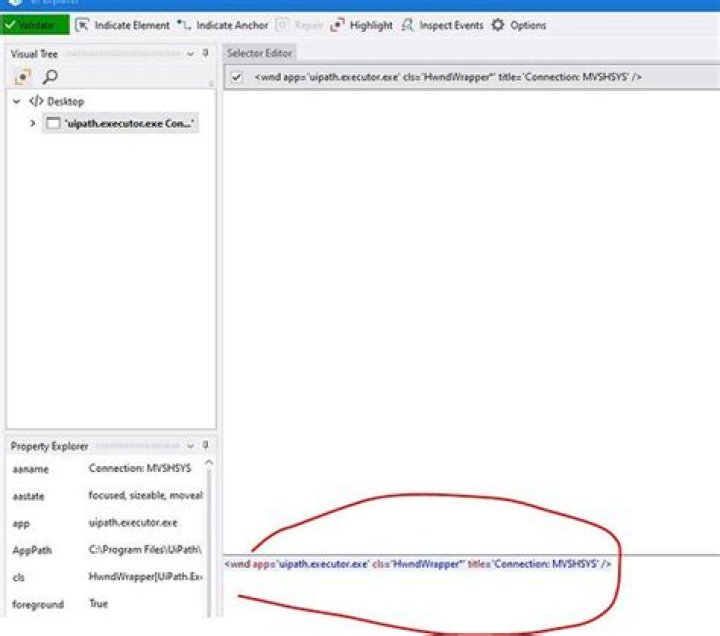Pin the Property Explorer panel
The image size is (720, 636).
[206, 445]
